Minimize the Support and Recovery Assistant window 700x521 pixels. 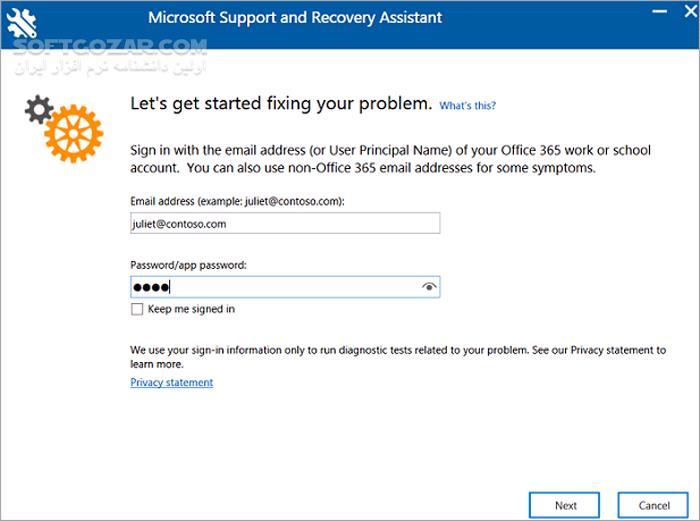click(659, 11)
